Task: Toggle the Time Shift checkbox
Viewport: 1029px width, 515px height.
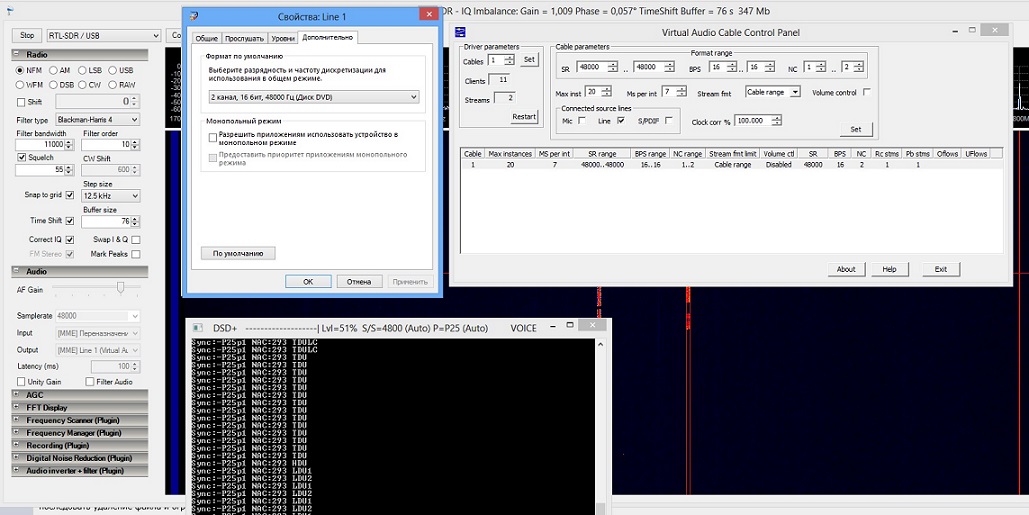Action: coord(70,221)
